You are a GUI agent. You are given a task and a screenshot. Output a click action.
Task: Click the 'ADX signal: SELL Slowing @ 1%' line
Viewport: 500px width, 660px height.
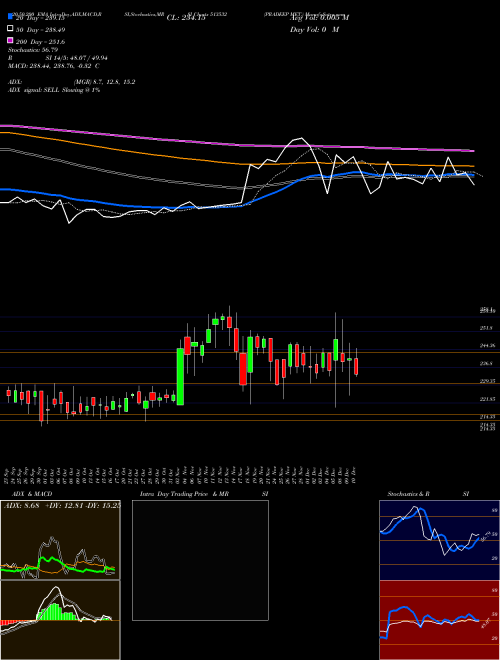(54, 90)
